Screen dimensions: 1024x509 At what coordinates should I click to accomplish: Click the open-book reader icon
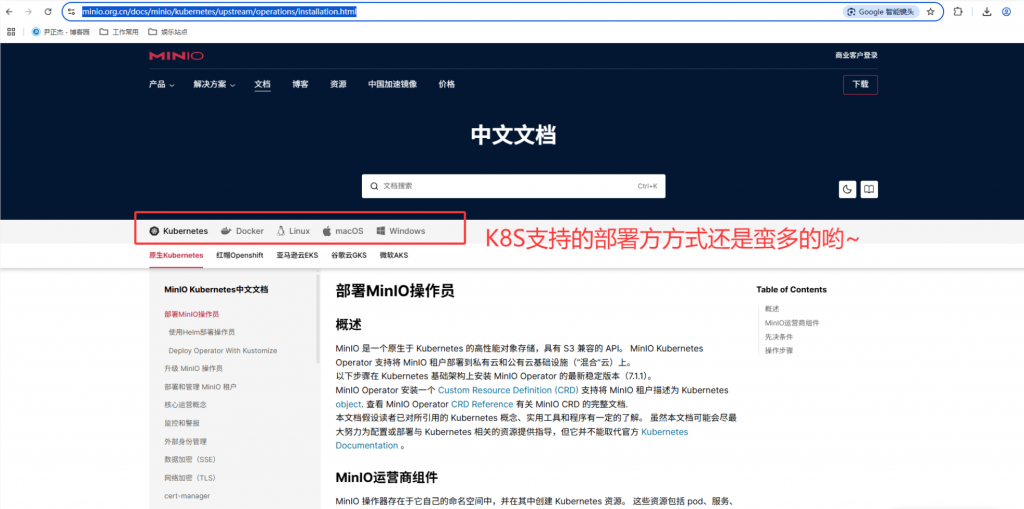[869, 189]
